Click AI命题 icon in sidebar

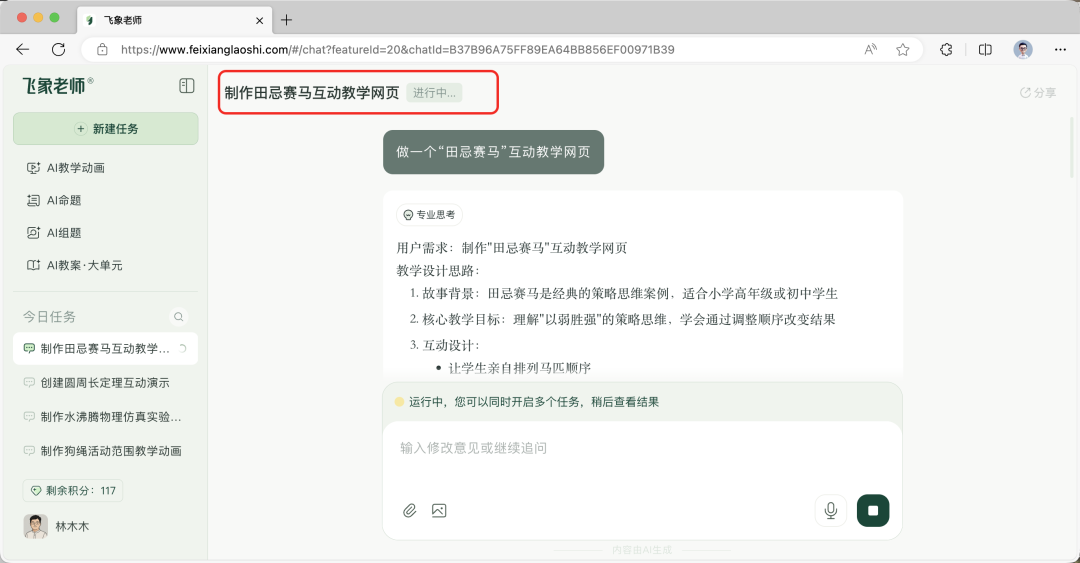[x=33, y=201]
